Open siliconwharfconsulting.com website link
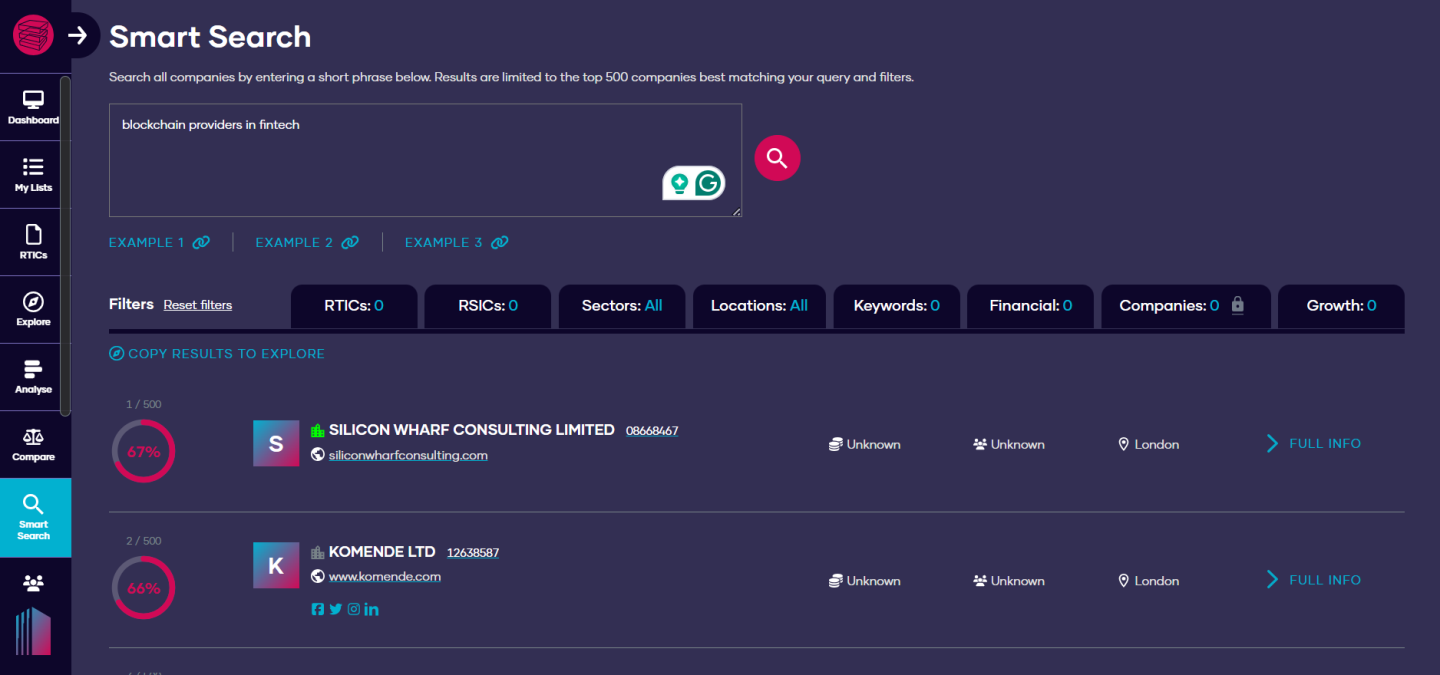The width and height of the screenshot is (1440, 675). pos(408,455)
